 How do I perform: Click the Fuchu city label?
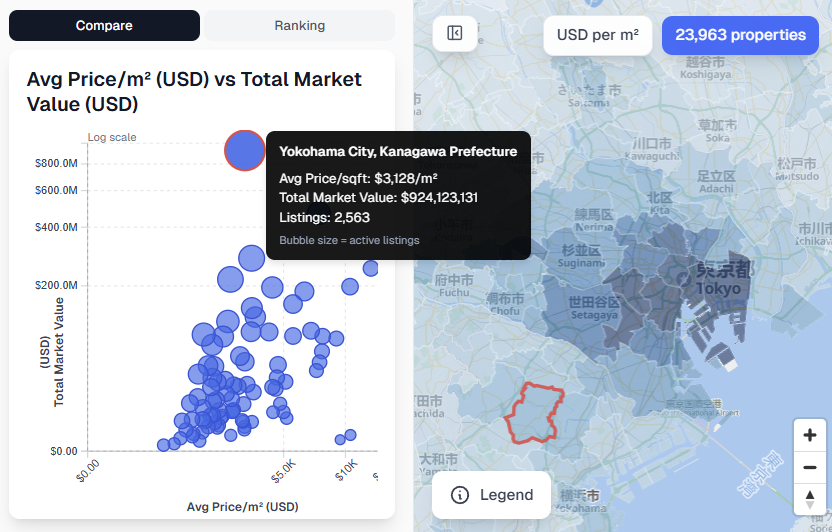(x=454, y=285)
